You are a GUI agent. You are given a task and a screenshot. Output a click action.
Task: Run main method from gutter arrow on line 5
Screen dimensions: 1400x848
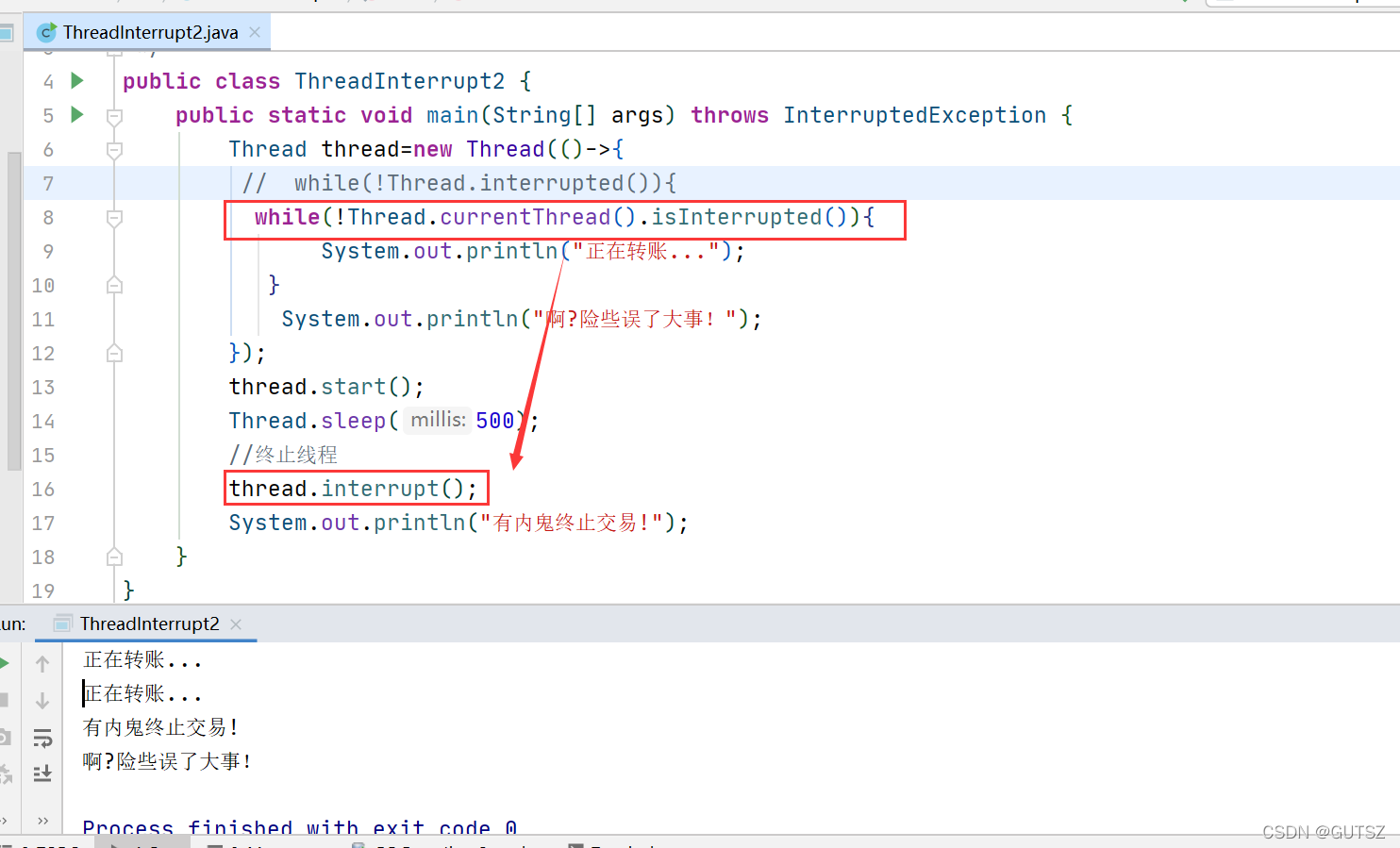click(77, 115)
